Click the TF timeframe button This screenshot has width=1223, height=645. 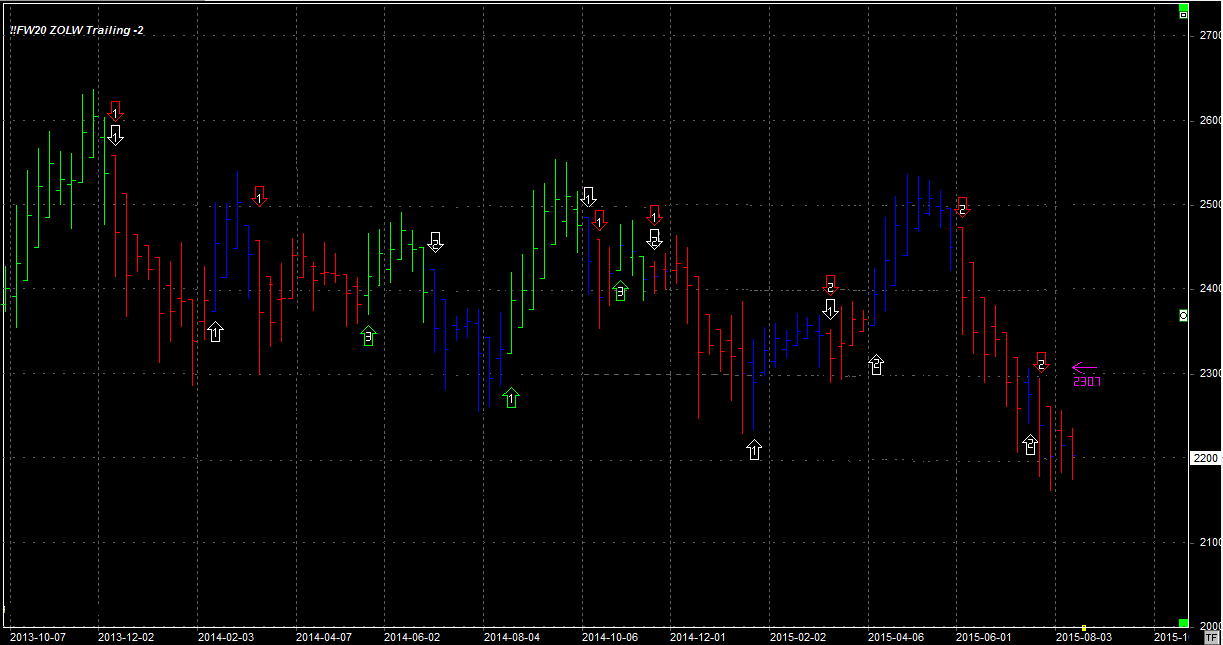[x=1212, y=637]
